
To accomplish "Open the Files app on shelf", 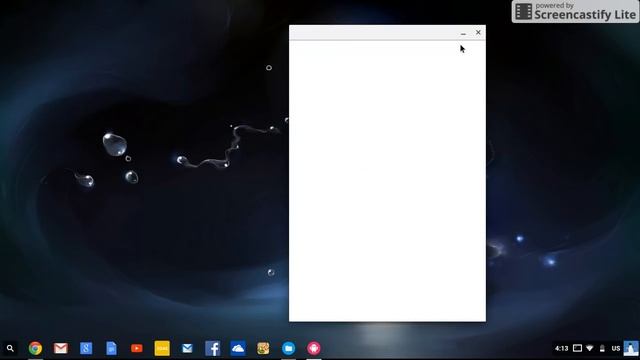I will [289, 348].
